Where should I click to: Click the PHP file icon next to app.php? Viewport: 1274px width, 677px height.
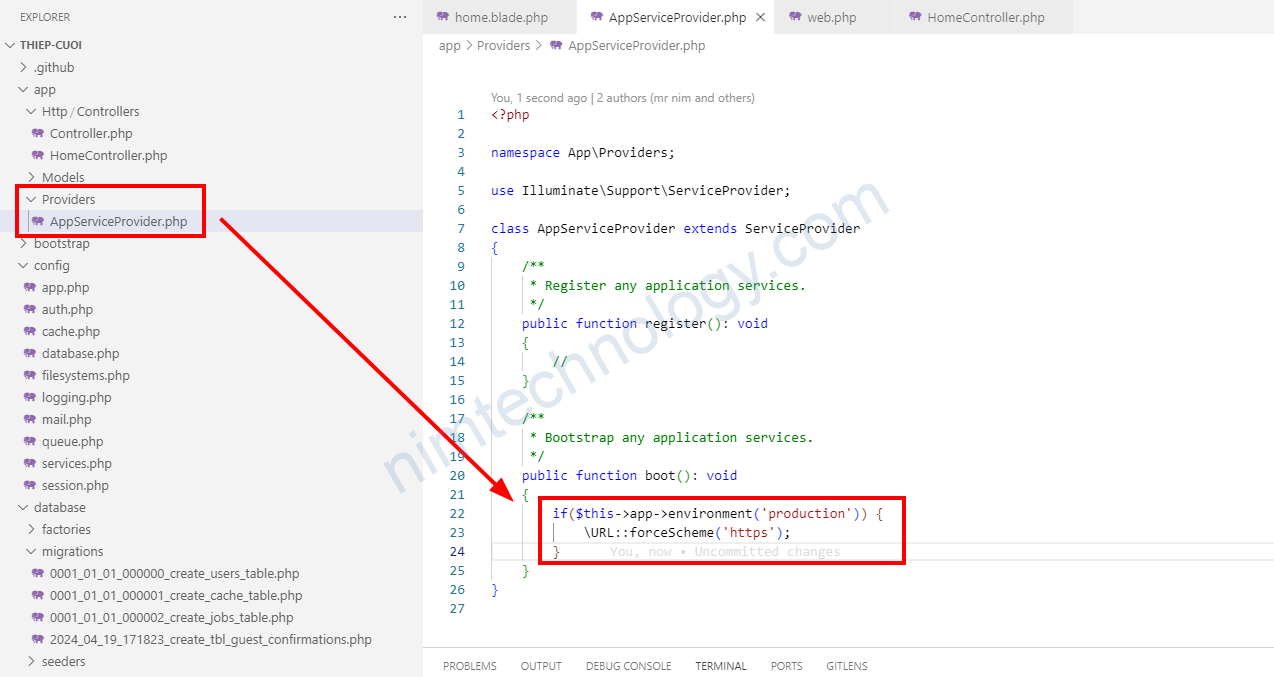(x=30, y=287)
